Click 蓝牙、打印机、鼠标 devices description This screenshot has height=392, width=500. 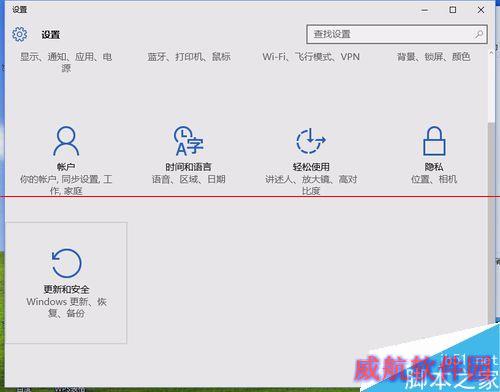pos(189,57)
